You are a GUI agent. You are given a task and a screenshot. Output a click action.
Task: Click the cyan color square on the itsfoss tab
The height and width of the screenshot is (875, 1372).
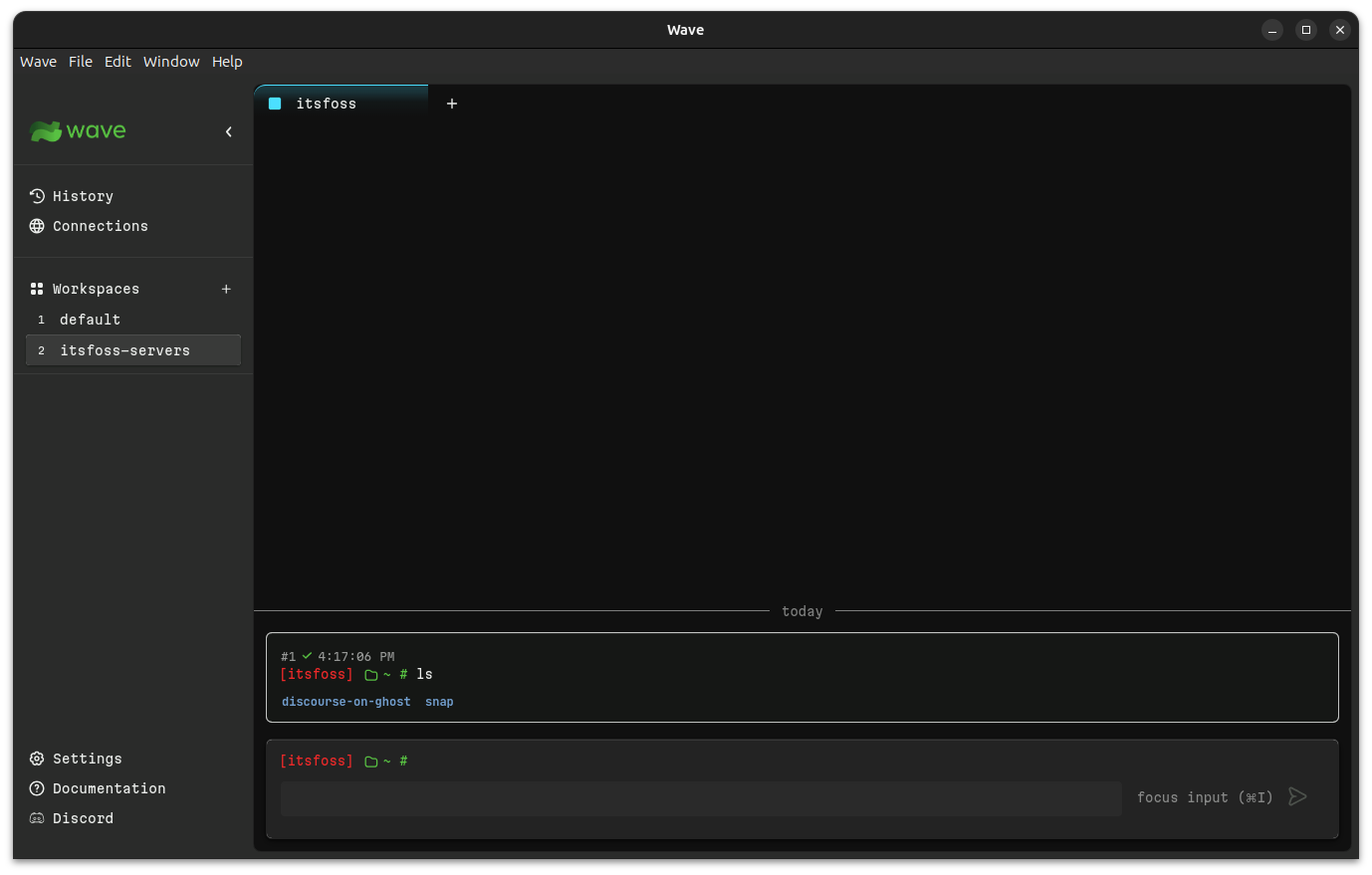tap(275, 103)
